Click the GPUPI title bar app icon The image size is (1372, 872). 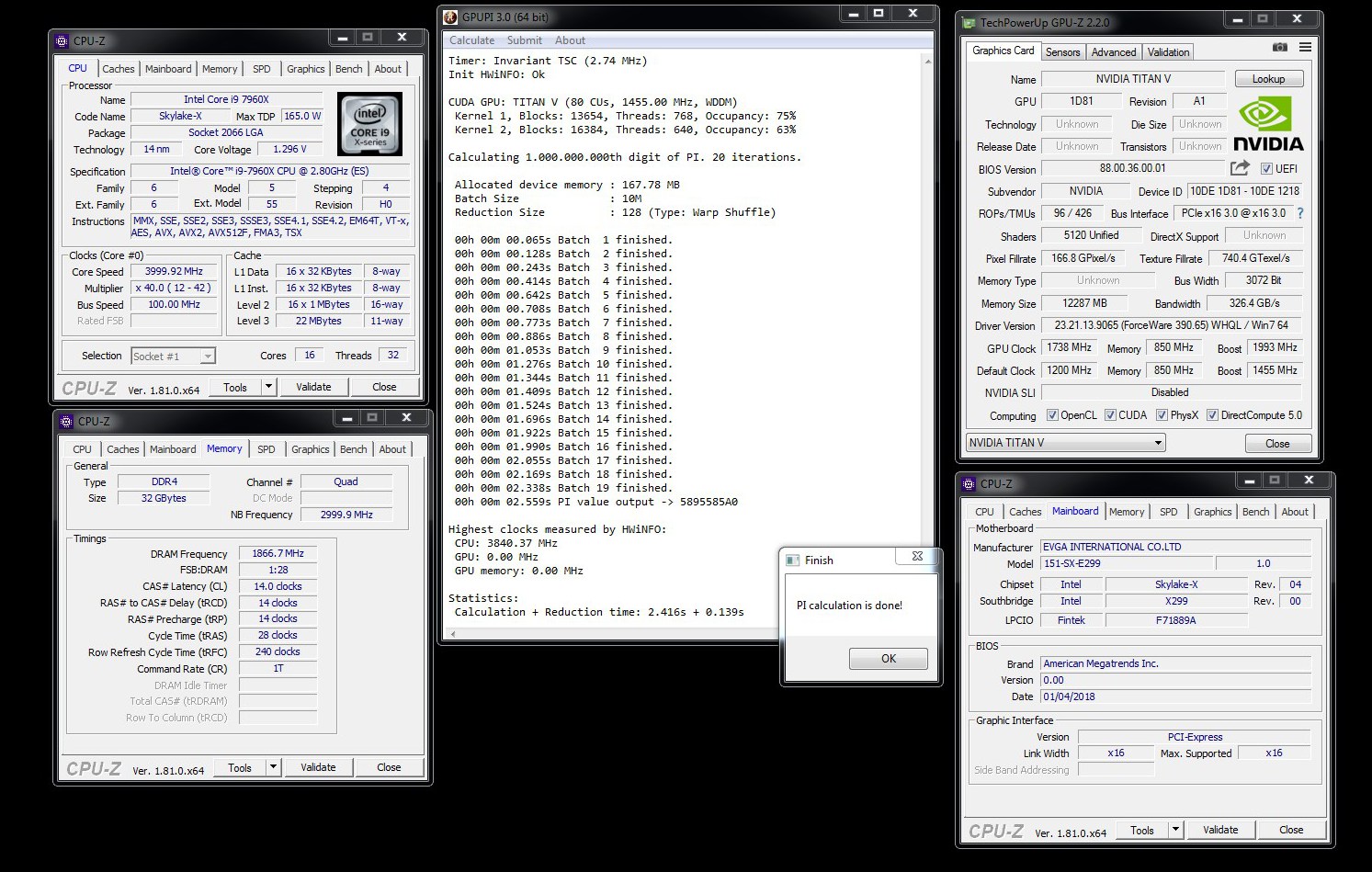coord(450,17)
